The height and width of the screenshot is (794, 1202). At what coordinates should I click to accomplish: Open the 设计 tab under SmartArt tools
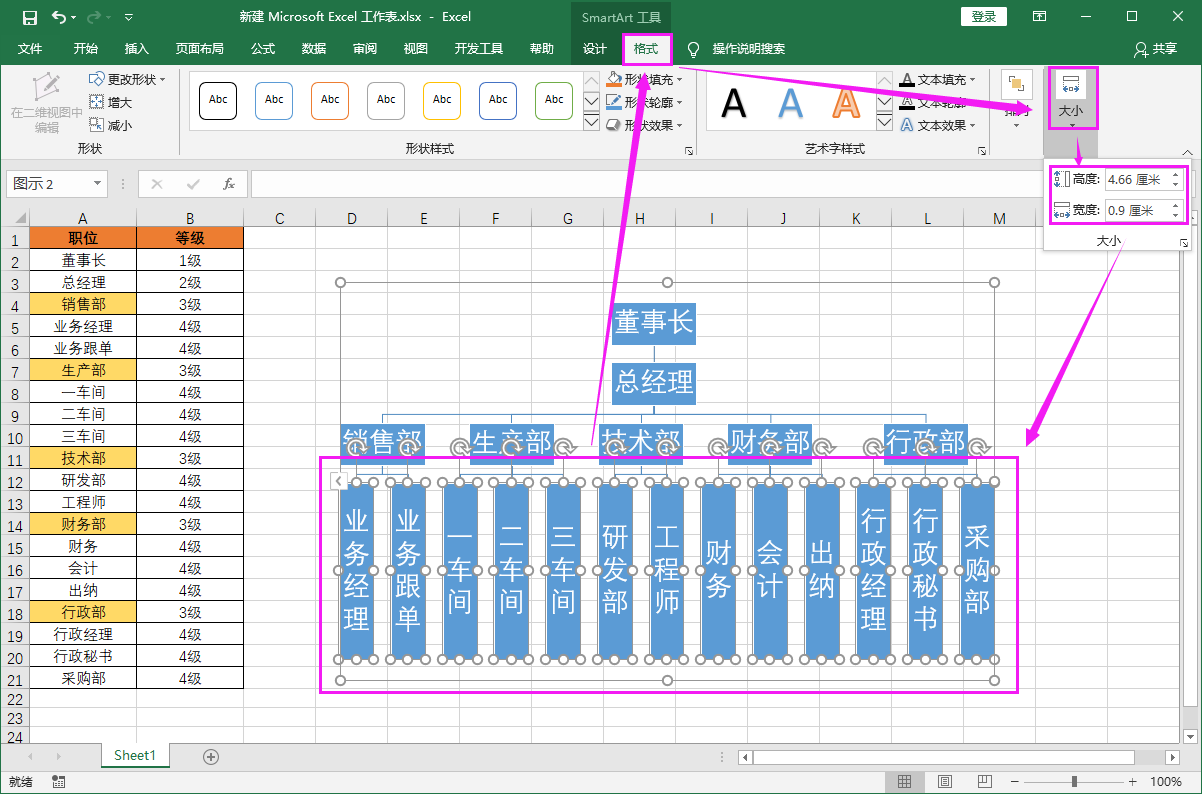595,49
